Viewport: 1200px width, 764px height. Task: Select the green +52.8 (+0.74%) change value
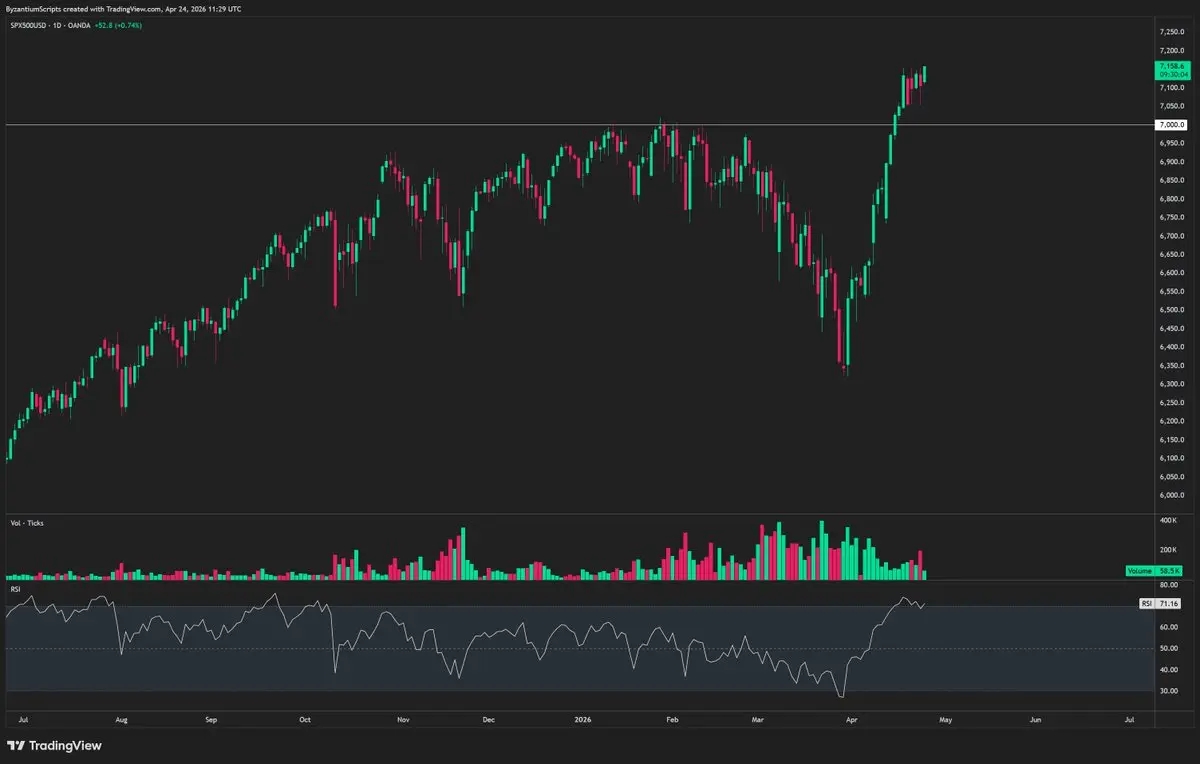(118, 25)
